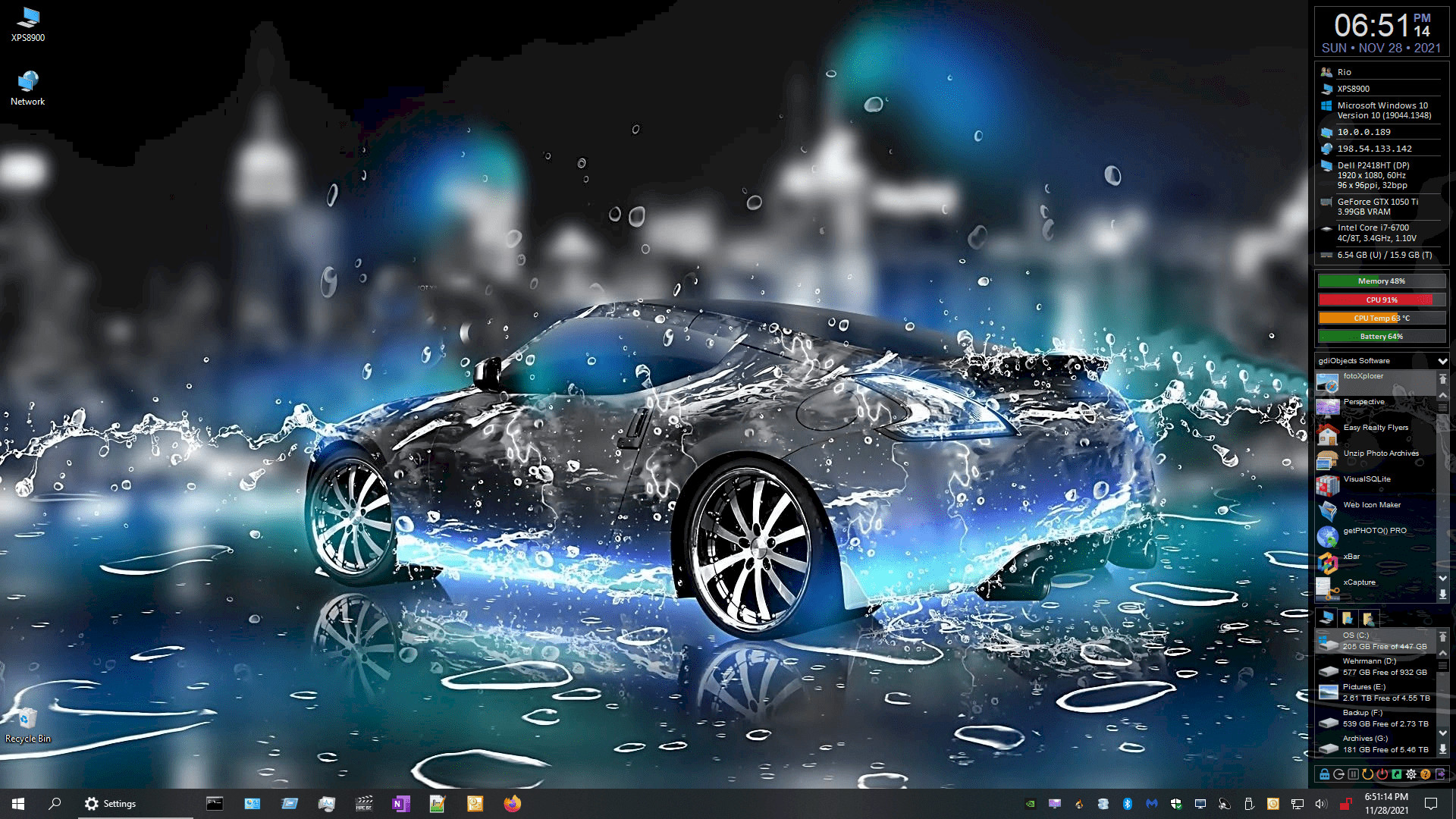Toggle the blue lock icon in sidebar toolbar
This screenshot has height=819, width=1456.
pyautogui.click(x=1324, y=774)
